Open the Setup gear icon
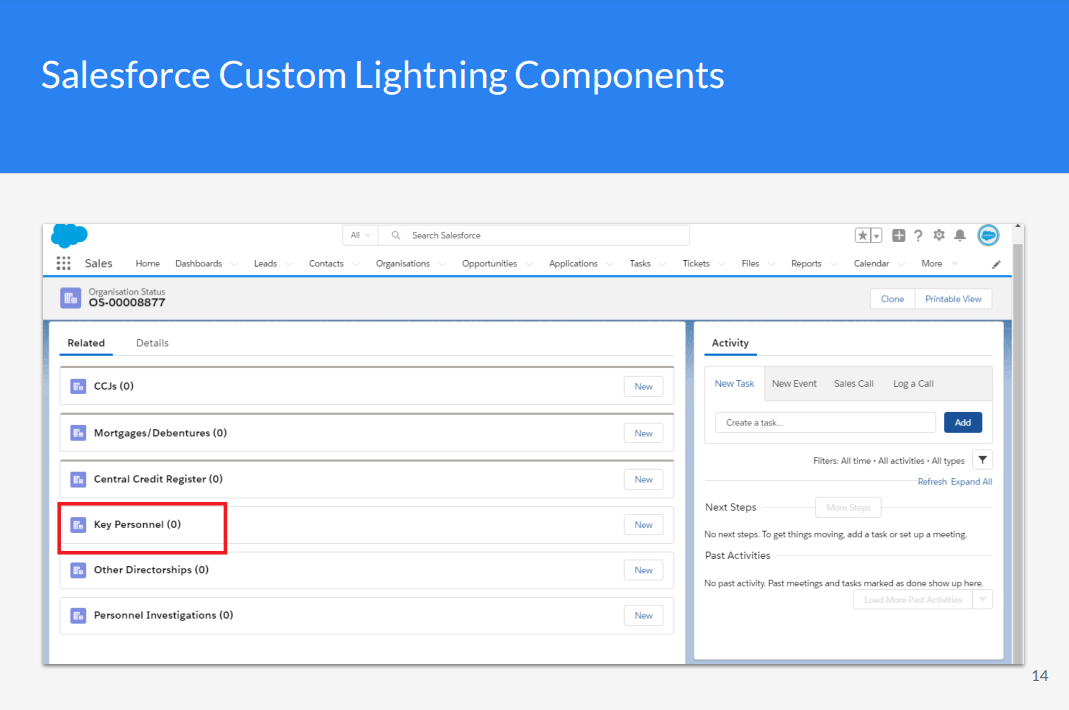This screenshot has height=710, width=1069. (x=939, y=235)
